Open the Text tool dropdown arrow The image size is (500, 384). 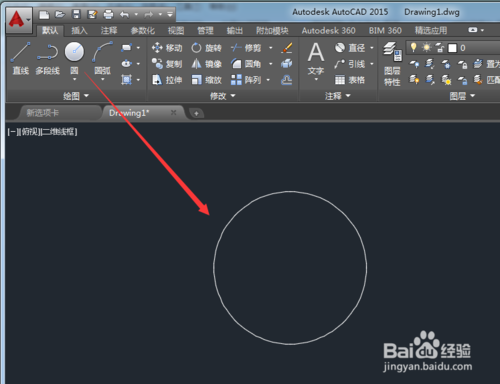click(316, 79)
